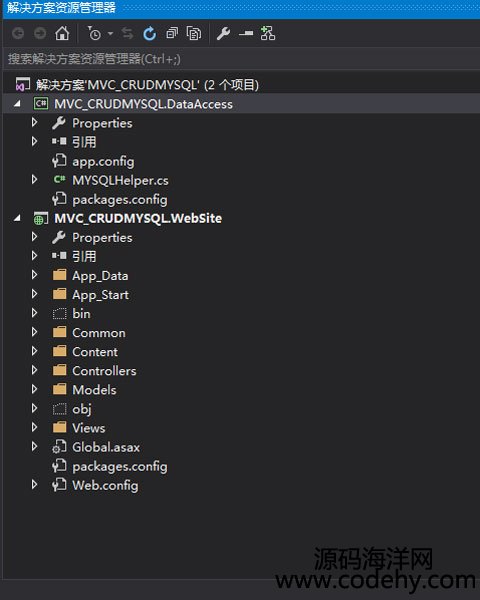The image size is (480, 600).
Task: Open Properties wrench toolbar icon
Action: pyautogui.click(x=223, y=34)
